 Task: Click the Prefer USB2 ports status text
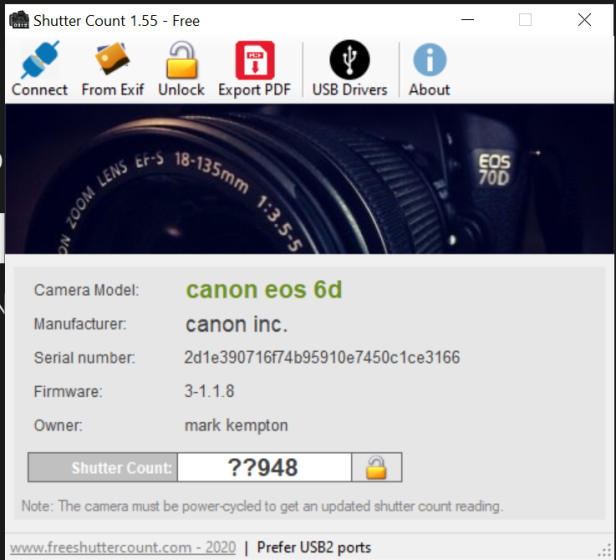(314, 547)
